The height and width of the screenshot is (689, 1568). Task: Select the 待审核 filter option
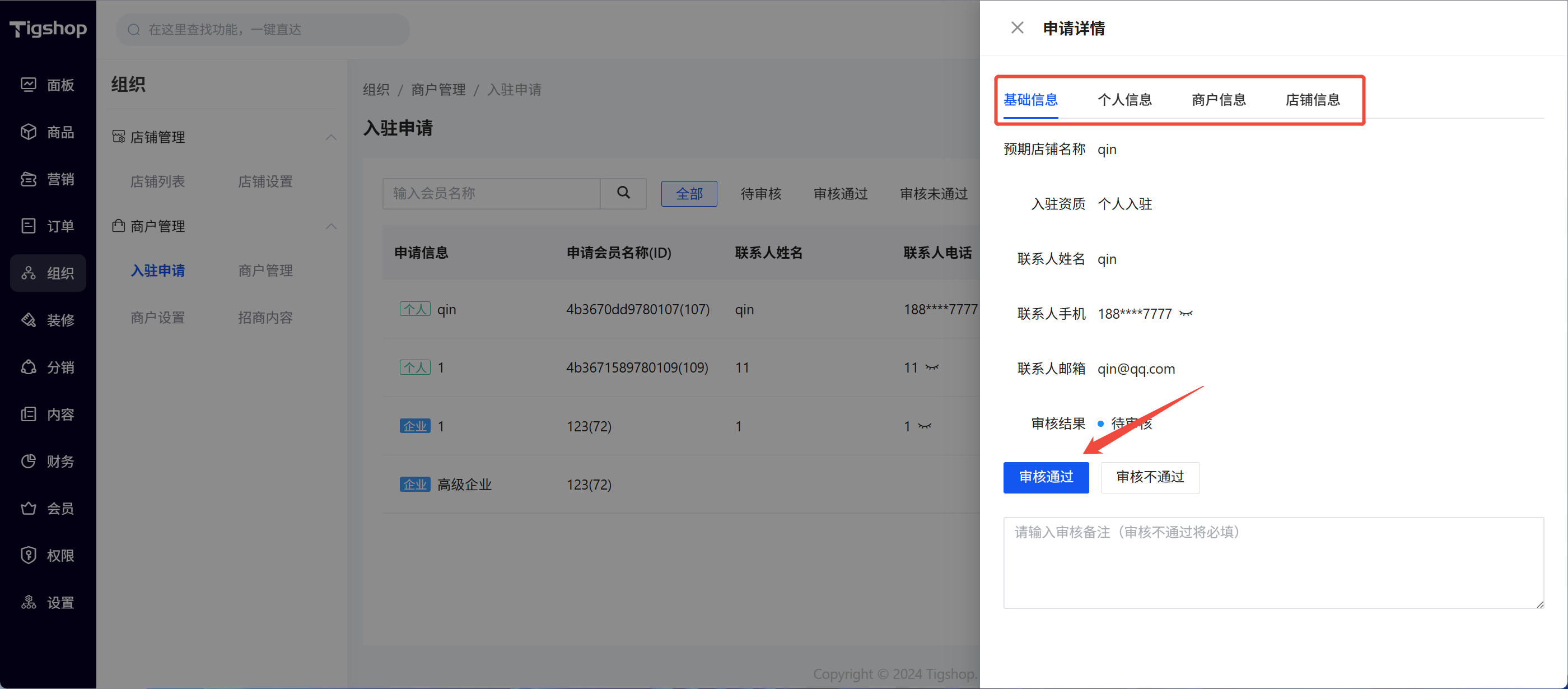pyautogui.click(x=760, y=194)
